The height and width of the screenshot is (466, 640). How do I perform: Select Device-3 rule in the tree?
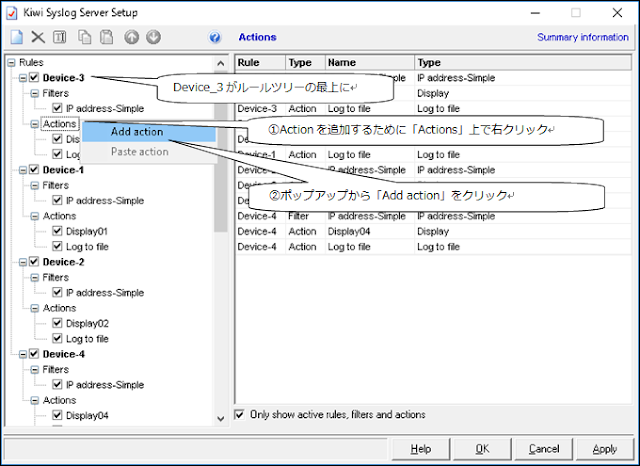click(63, 78)
